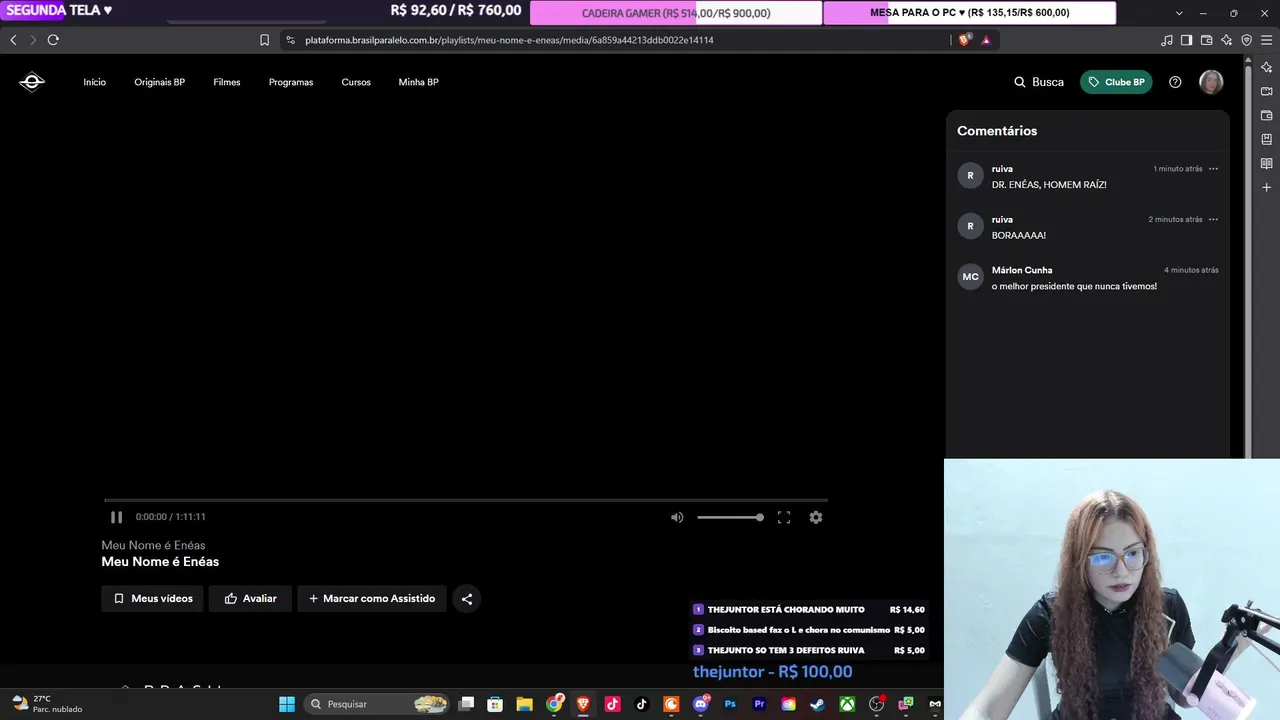Add a new item to sidebar
This screenshot has width=1280, height=720.
click(x=1266, y=187)
